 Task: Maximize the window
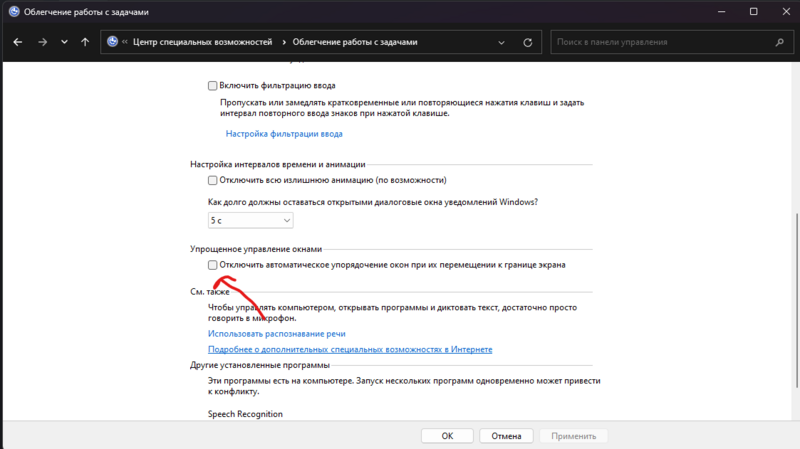click(x=754, y=12)
